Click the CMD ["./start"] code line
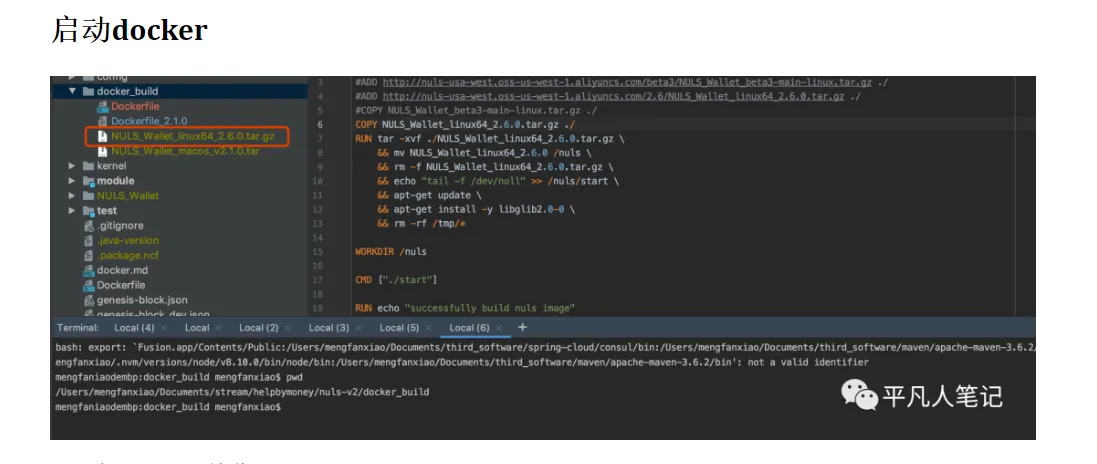Viewport: 1097px width, 464px height. click(x=396, y=280)
